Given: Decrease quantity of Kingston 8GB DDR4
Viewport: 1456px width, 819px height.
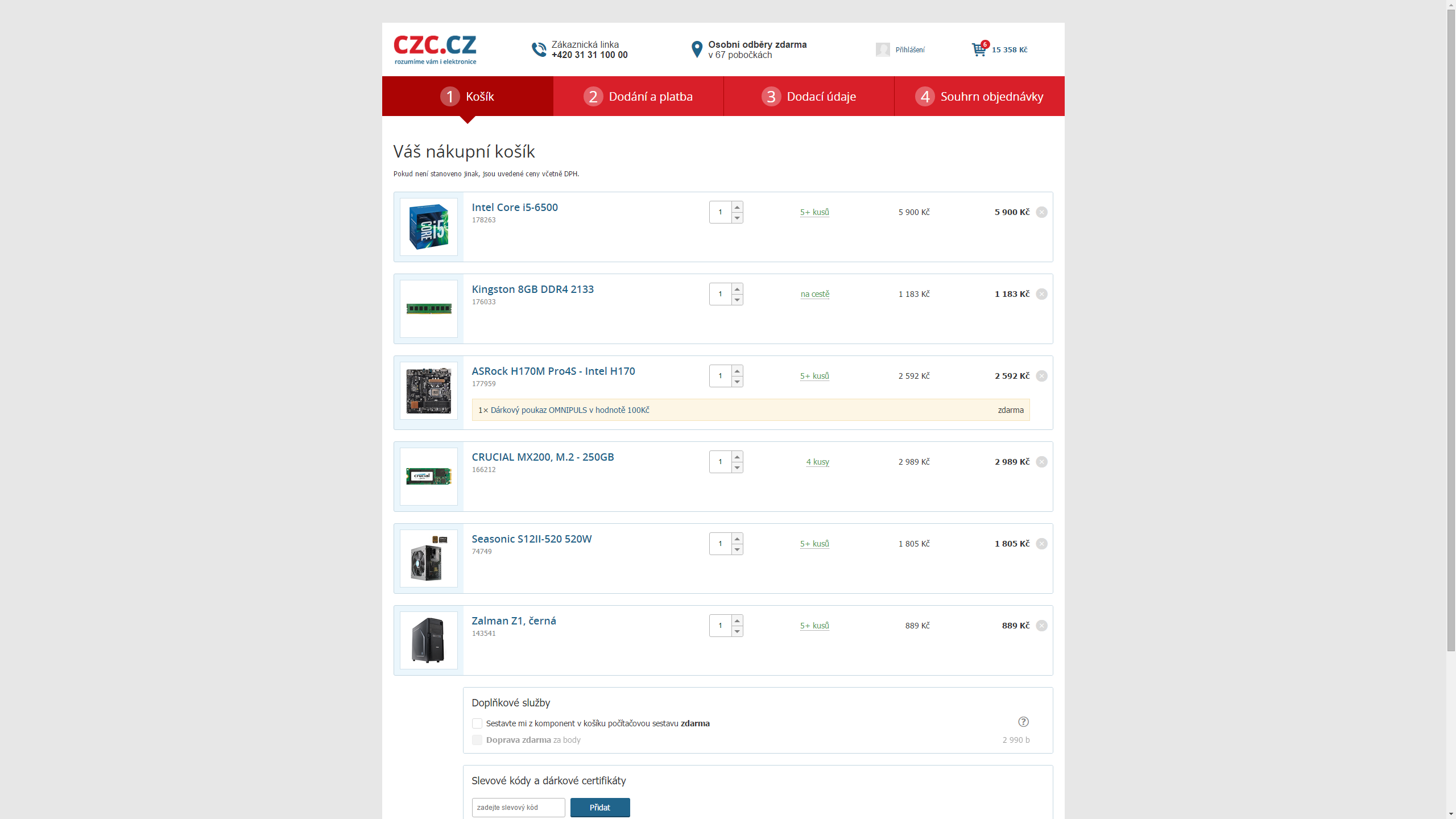Looking at the screenshot, I should click(737, 300).
